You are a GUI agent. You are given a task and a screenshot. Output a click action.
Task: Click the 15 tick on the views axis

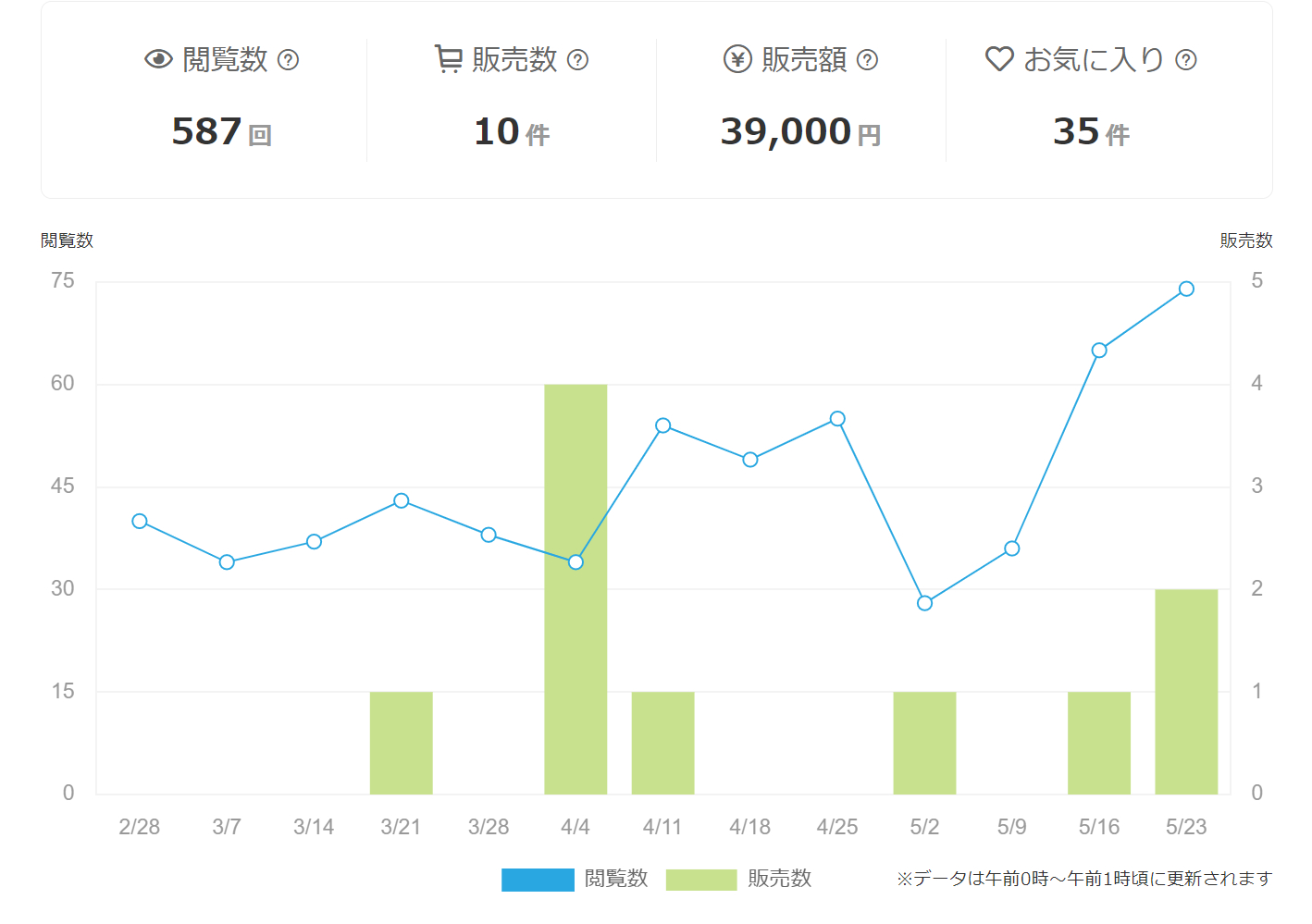63,692
